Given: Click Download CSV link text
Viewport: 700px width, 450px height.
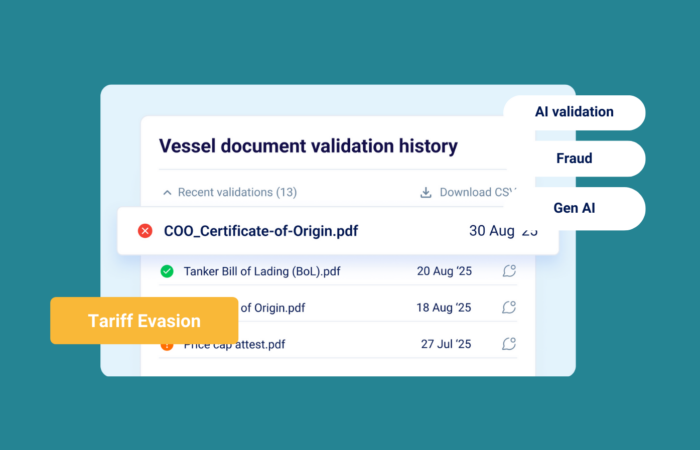Looking at the screenshot, I should tap(478, 192).
